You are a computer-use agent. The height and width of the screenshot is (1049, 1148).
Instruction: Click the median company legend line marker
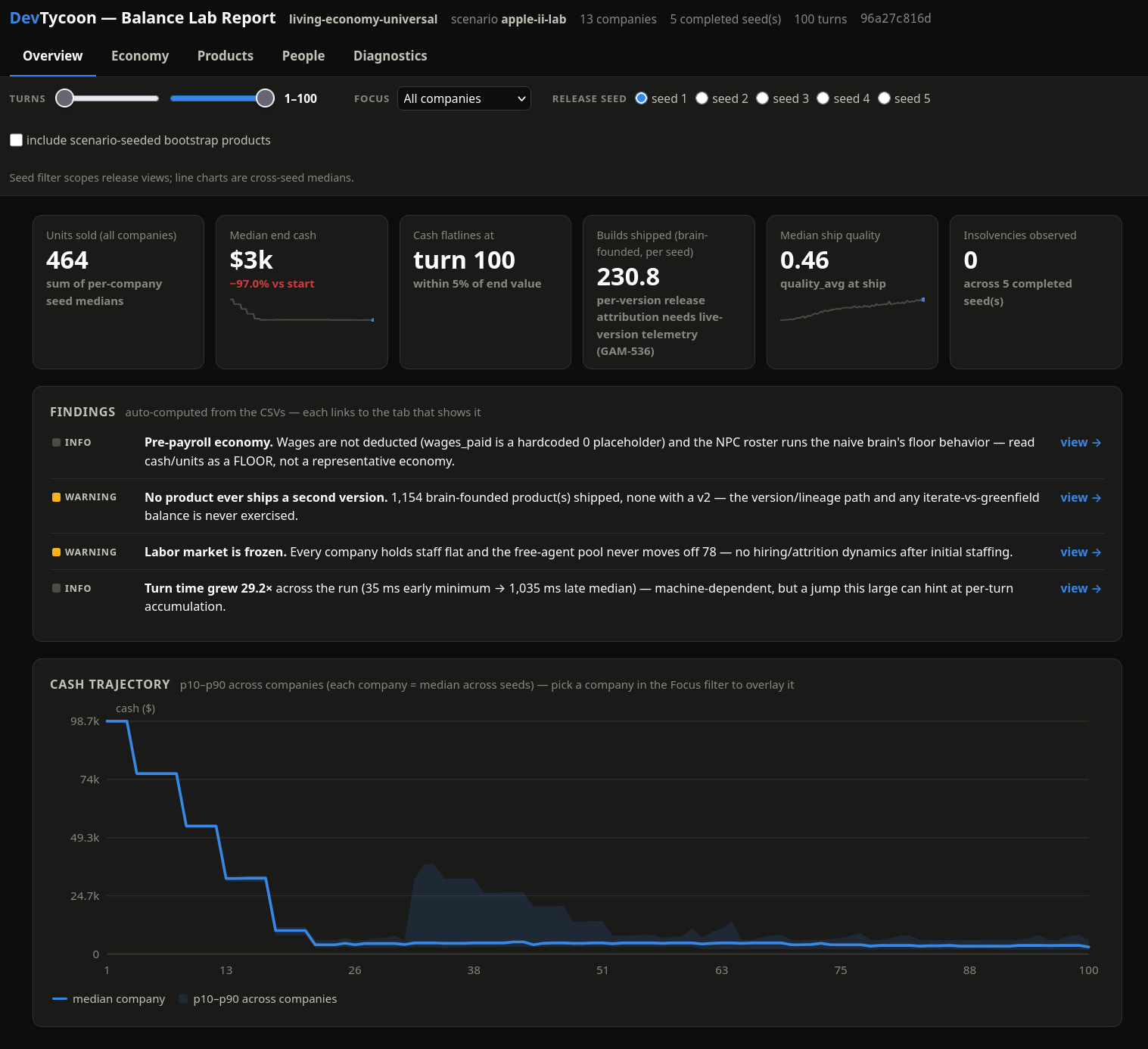pyautogui.click(x=60, y=999)
